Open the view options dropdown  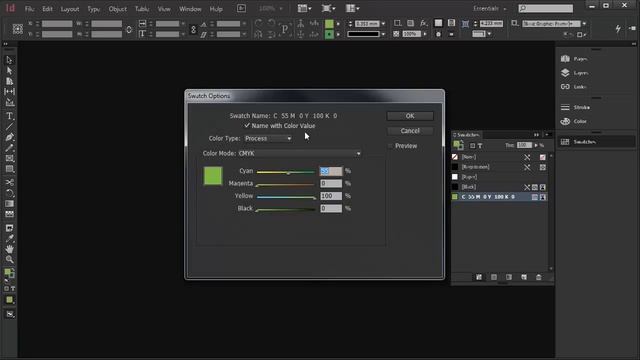304,8
